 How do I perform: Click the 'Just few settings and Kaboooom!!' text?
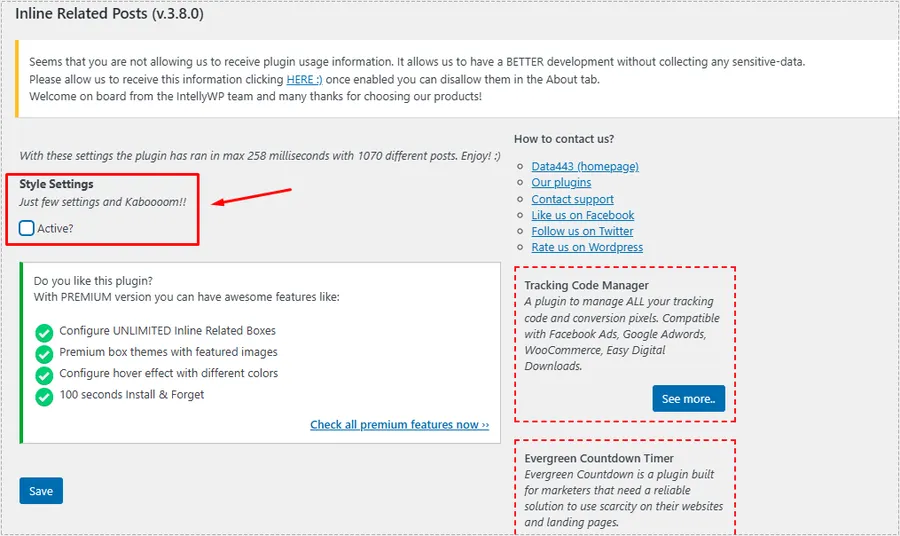[x=102, y=201]
